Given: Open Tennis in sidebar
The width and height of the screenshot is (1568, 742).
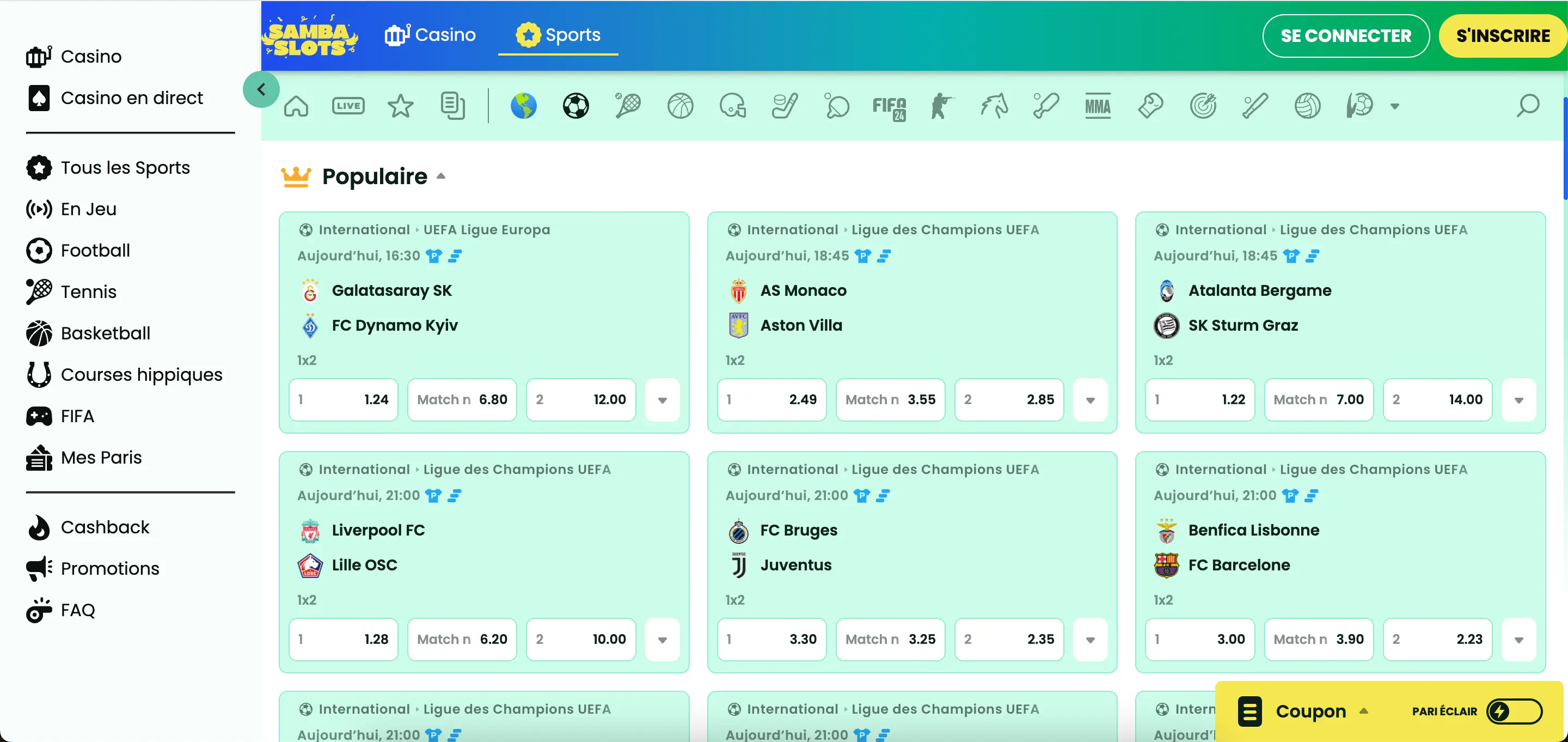Looking at the screenshot, I should (x=71, y=292).
